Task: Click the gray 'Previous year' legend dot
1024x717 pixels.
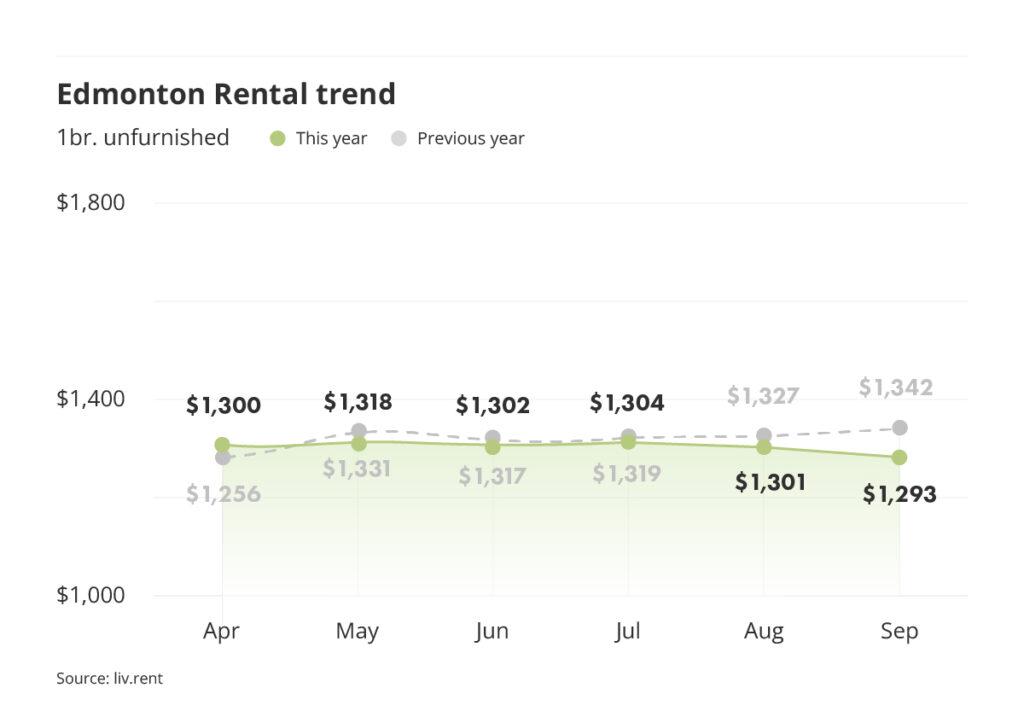Action: 399,139
